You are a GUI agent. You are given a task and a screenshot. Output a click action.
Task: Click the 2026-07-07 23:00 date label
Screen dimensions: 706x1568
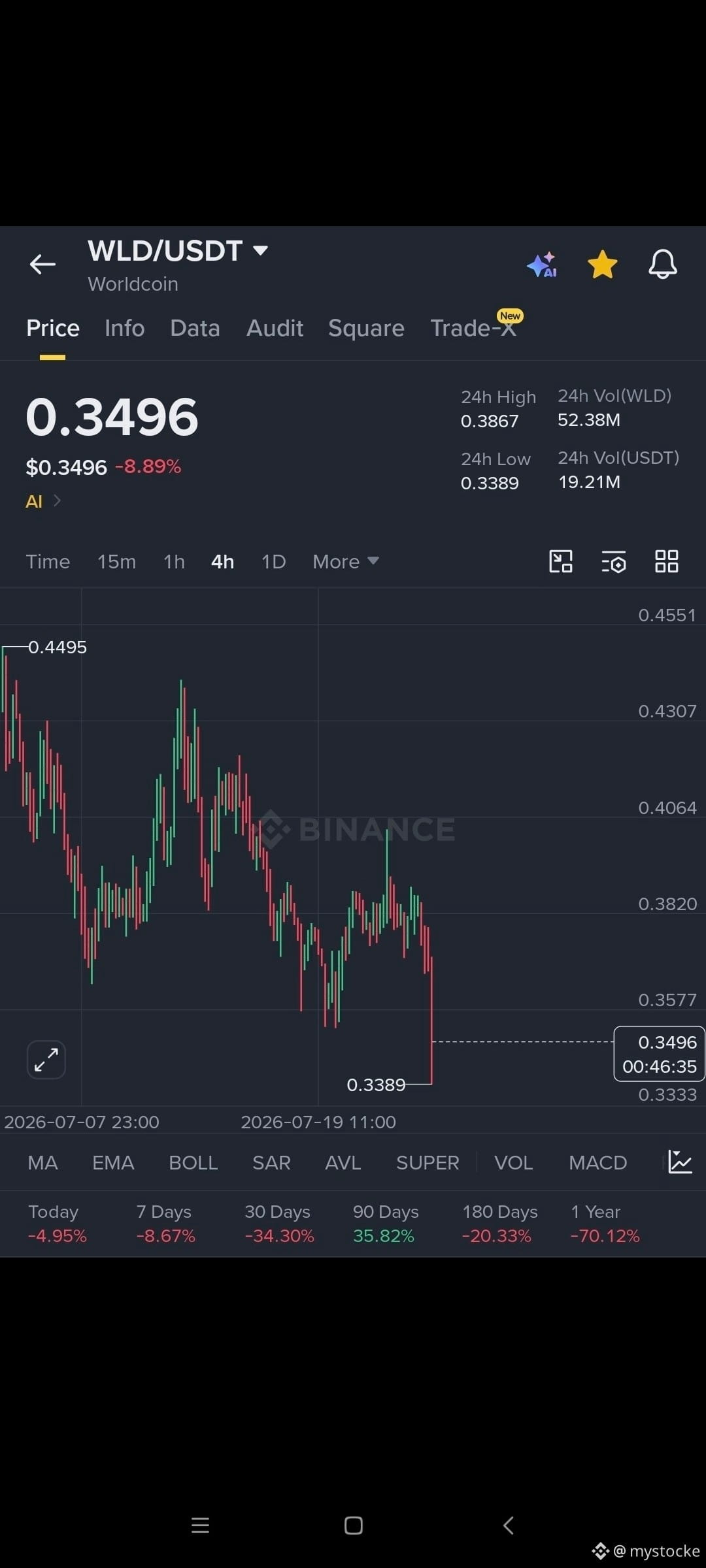point(82,1122)
